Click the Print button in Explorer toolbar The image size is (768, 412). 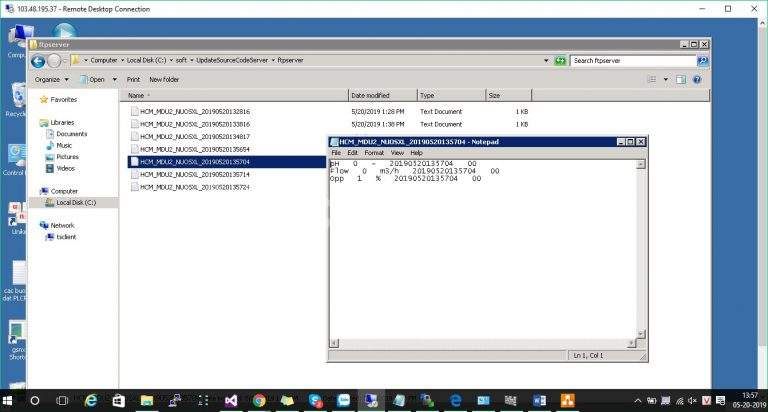click(133, 79)
